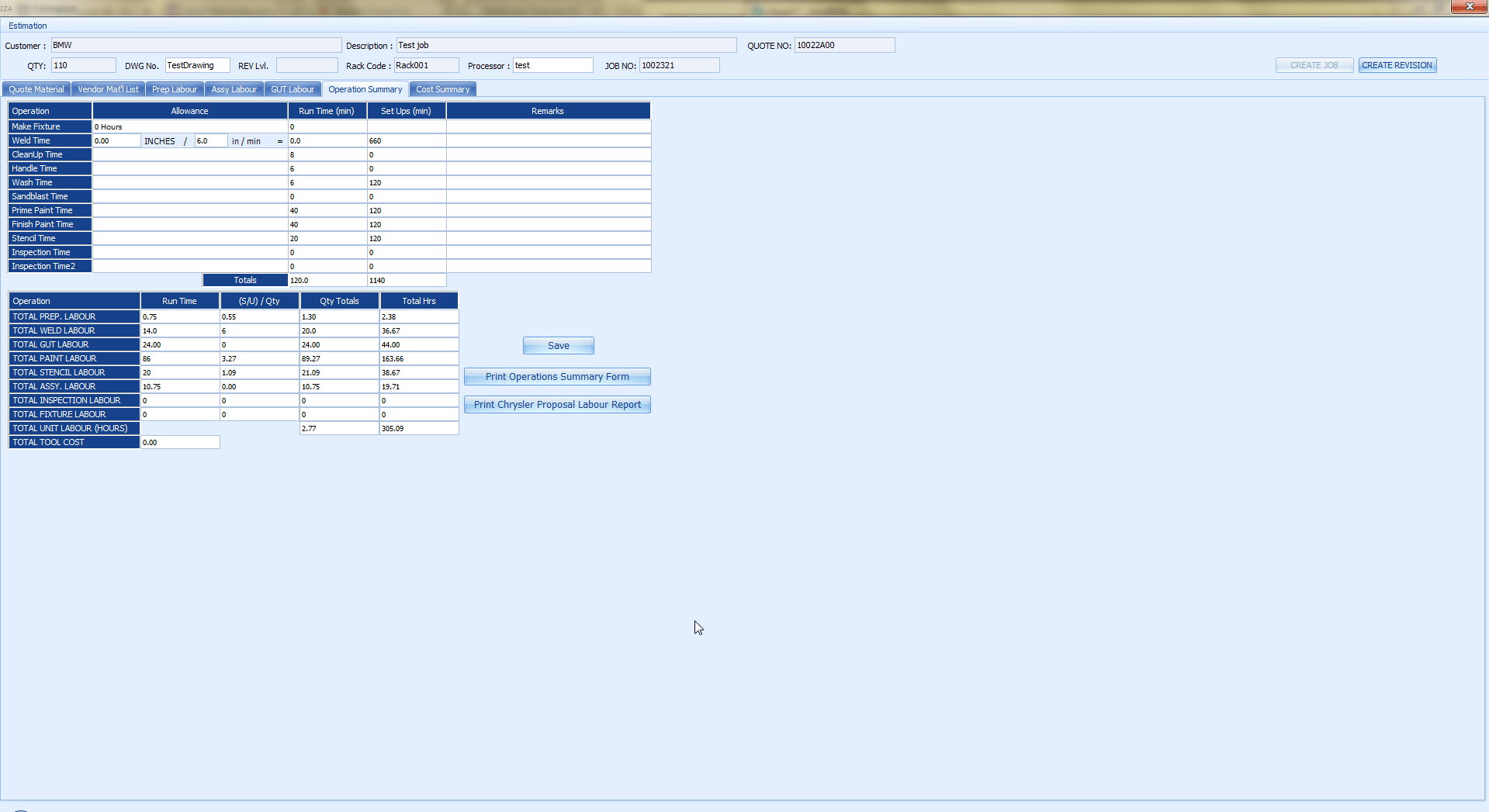Focus the DWG No. input field
The image size is (1489, 812).
click(x=197, y=65)
